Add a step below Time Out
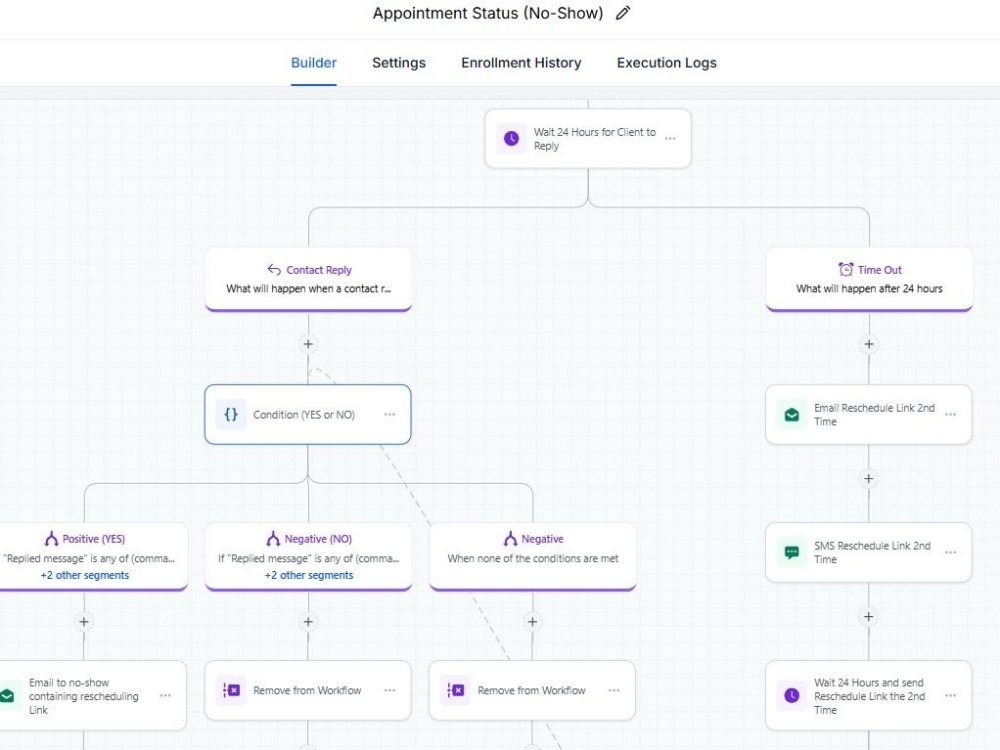The image size is (1000, 750). tap(869, 344)
